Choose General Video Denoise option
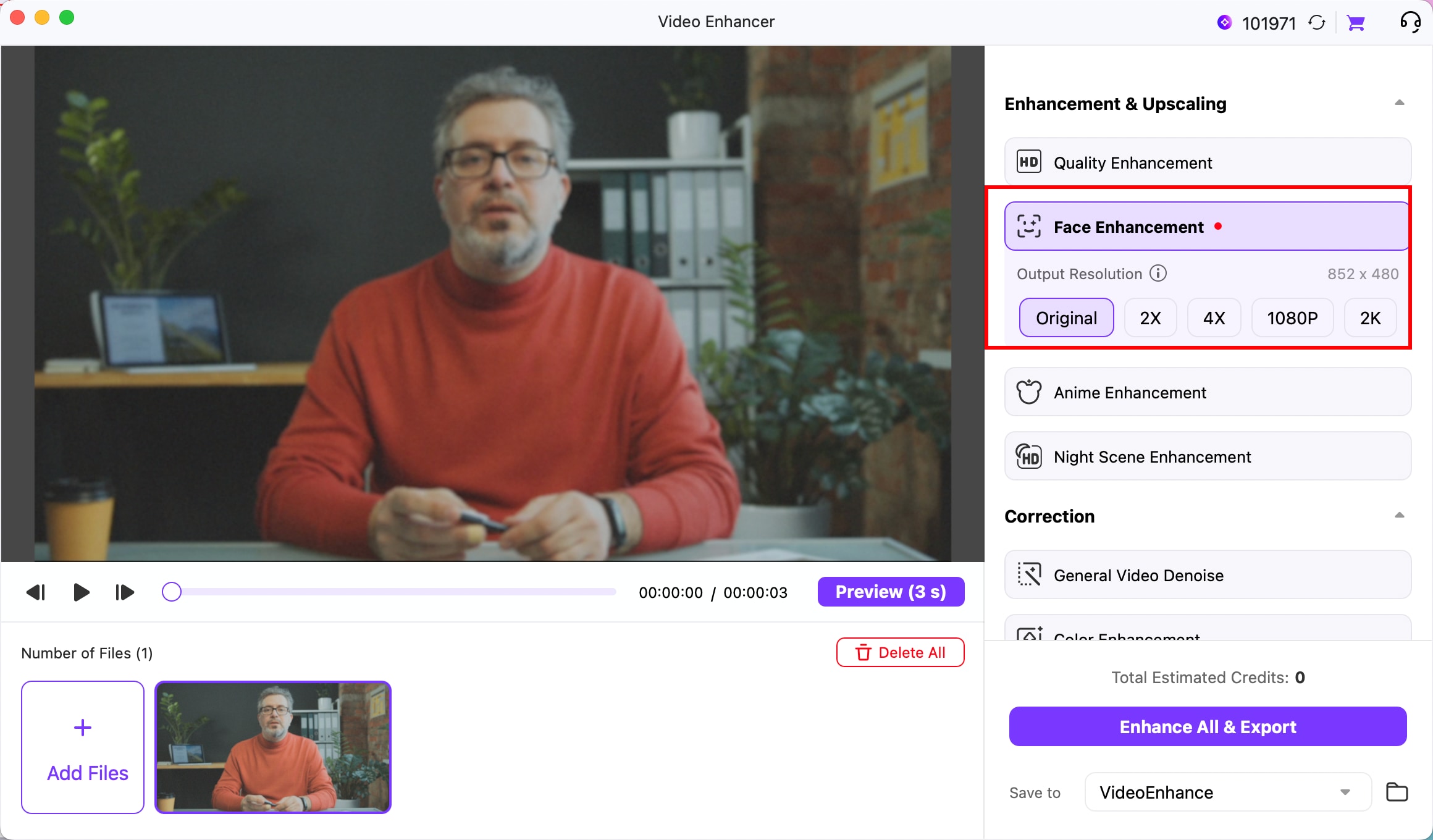1433x840 pixels. tap(1208, 574)
